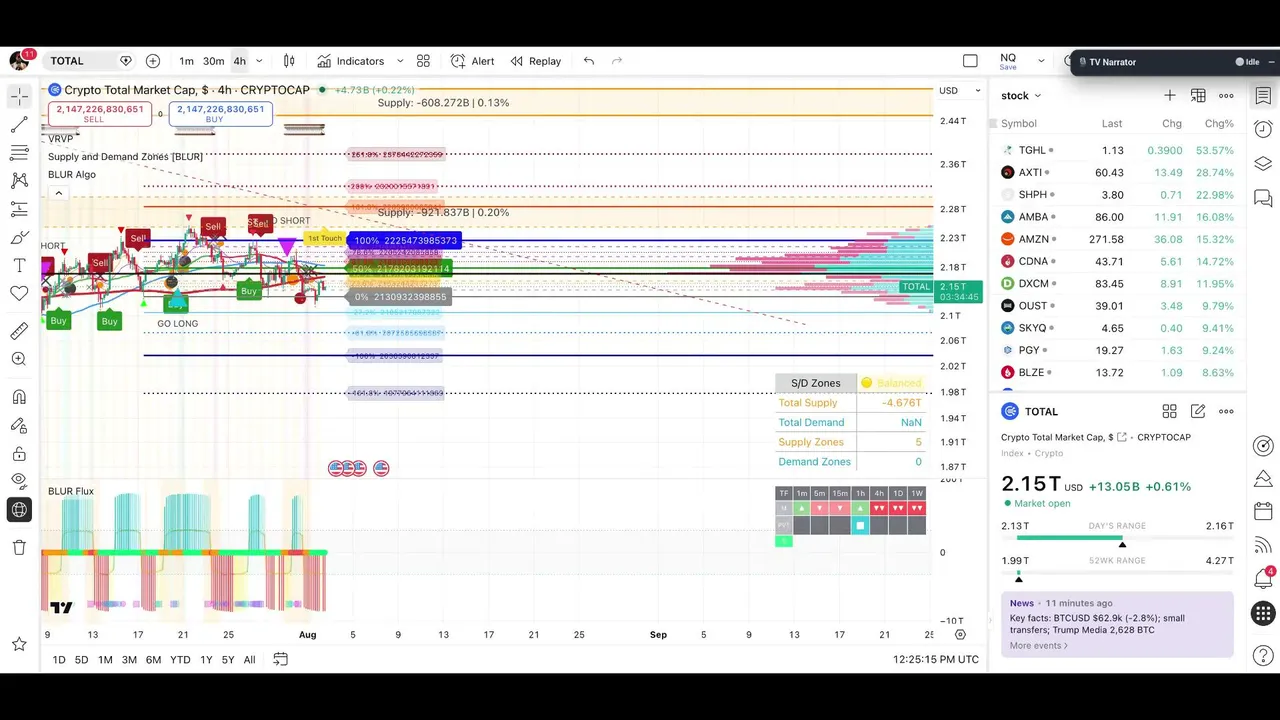
Task: Open the alerts alarm clock panel
Action: (1263, 130)
